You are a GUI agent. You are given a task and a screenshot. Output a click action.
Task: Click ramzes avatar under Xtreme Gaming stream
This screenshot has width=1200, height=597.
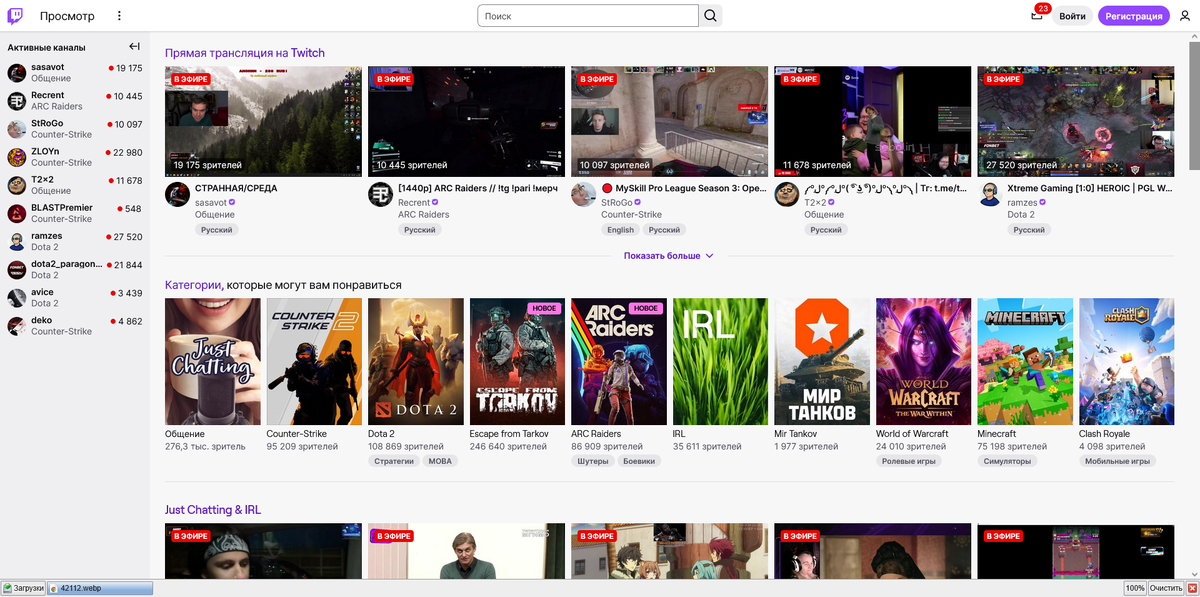pos(989,195)
